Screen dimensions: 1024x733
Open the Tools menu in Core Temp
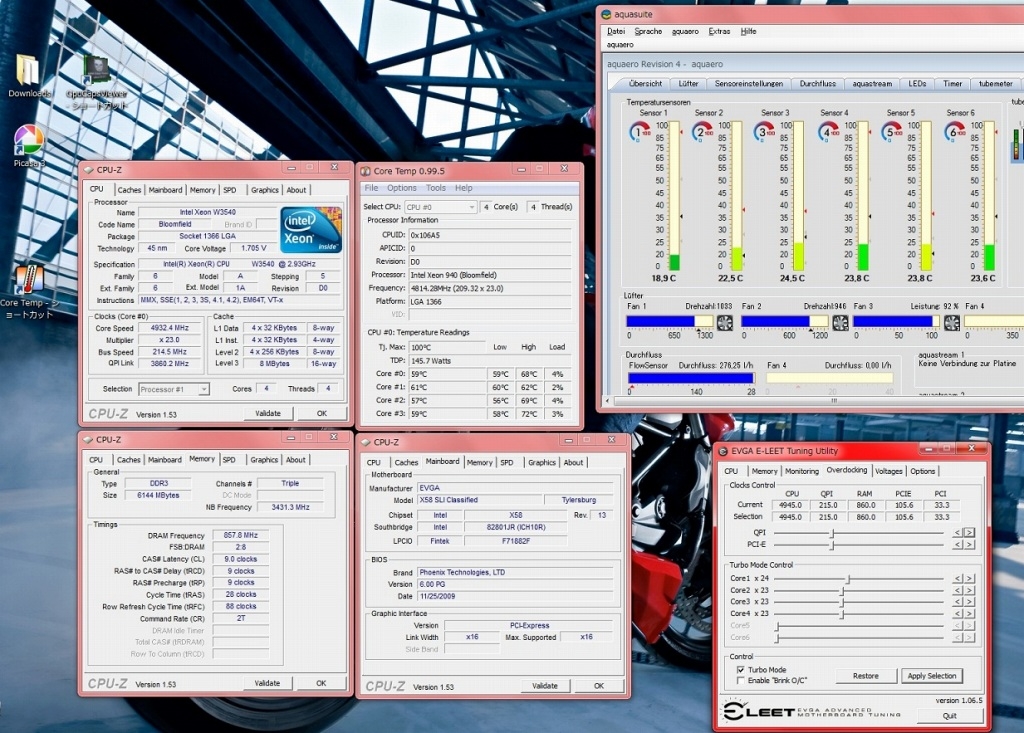[x=436, y=188]
